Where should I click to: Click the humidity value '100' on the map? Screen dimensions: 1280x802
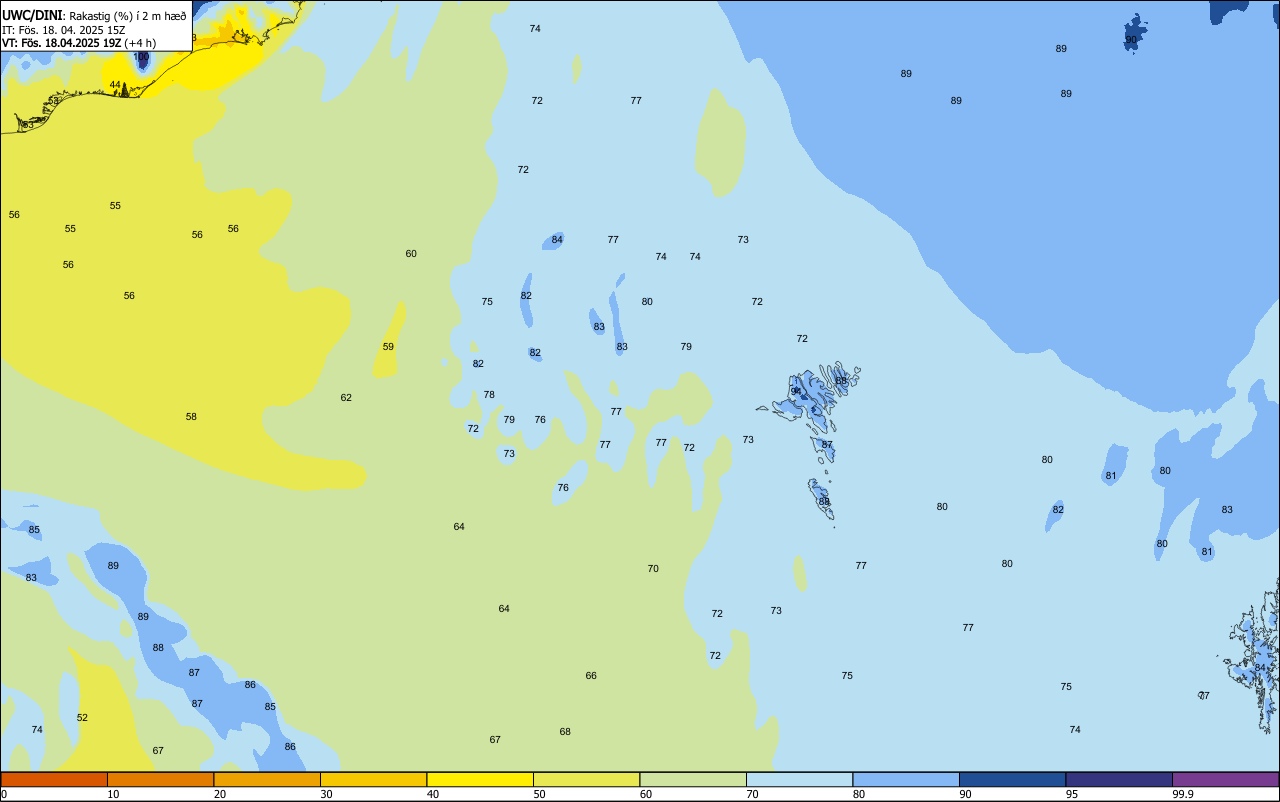click(x=142, y=57)
